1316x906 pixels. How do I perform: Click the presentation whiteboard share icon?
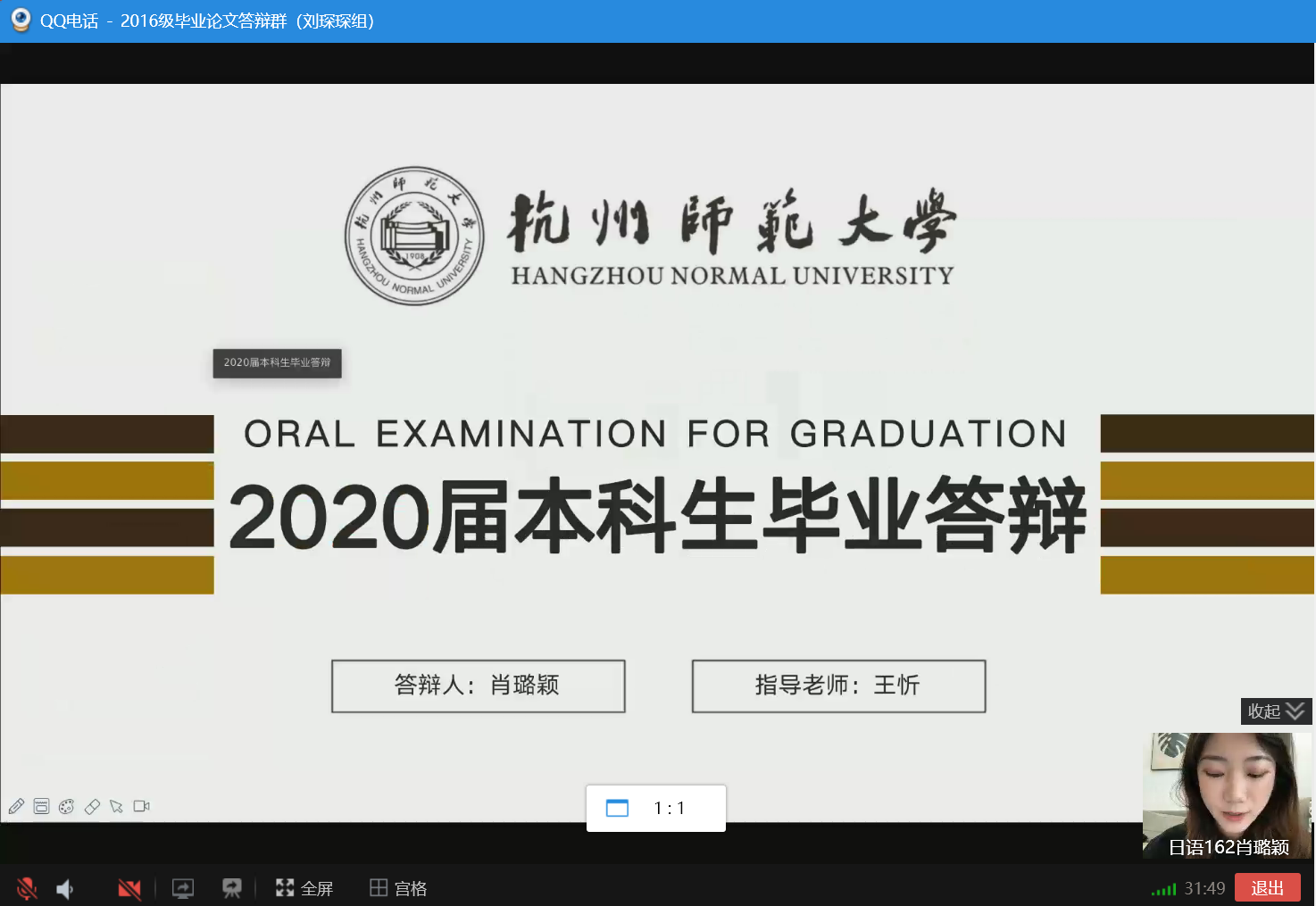(x=232, y=888)
